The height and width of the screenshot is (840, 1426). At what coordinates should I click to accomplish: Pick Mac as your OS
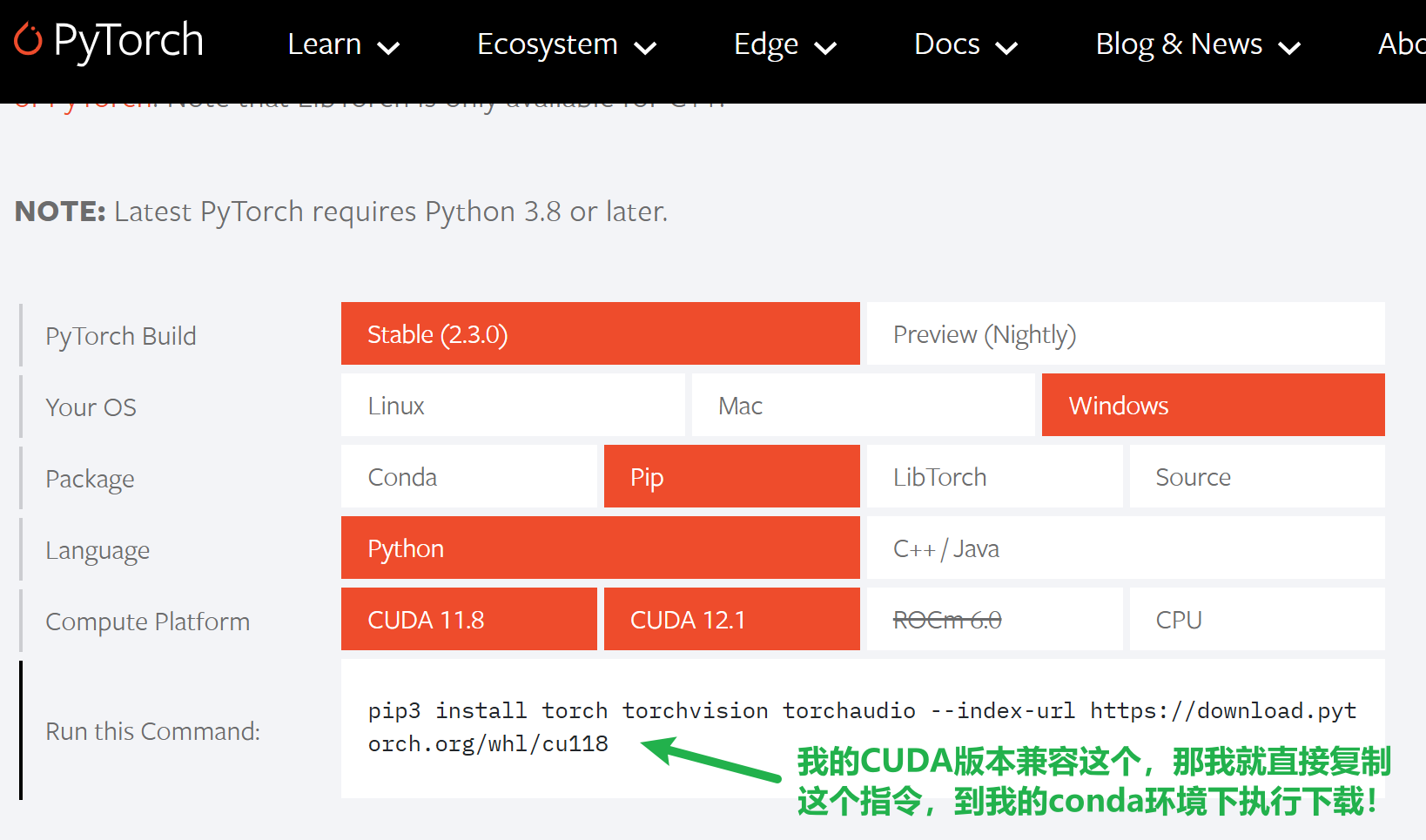tap(862, 406)
